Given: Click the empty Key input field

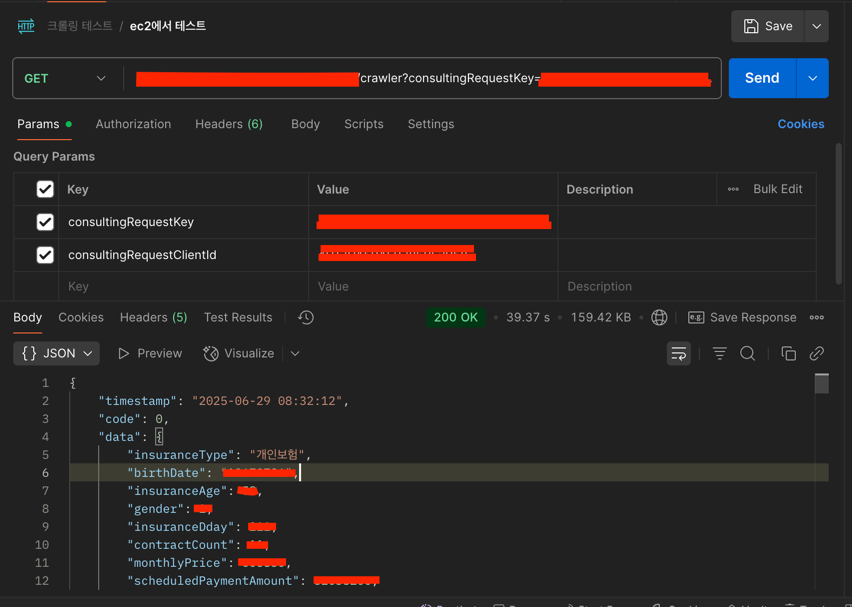Looking at the screenshot, I should (184, 286).
